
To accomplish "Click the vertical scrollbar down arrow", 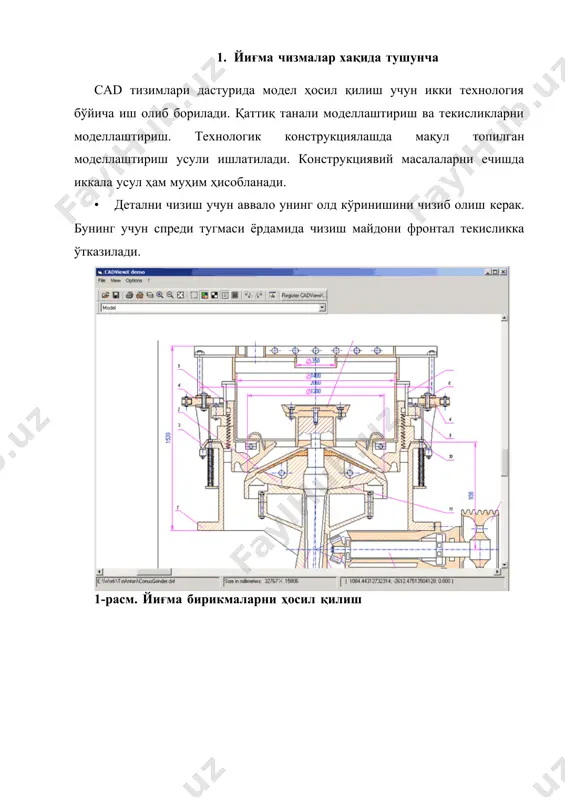I will pyautogui.click(x=505, y=565).
